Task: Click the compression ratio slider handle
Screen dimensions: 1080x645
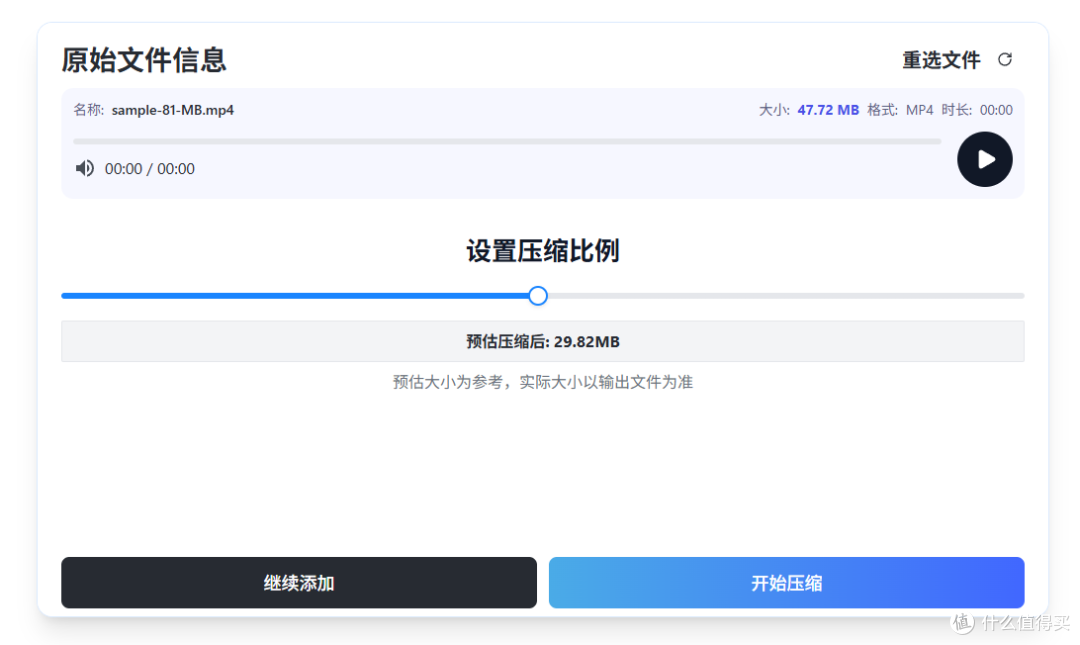Action: [x=538, y=296]
